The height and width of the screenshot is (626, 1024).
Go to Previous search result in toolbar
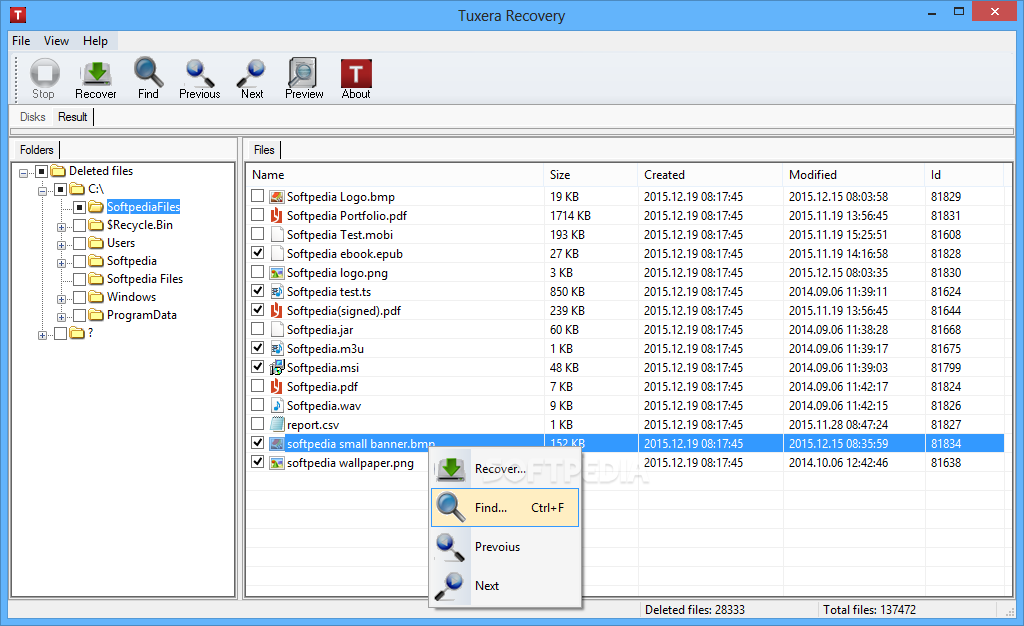[200, 72]
